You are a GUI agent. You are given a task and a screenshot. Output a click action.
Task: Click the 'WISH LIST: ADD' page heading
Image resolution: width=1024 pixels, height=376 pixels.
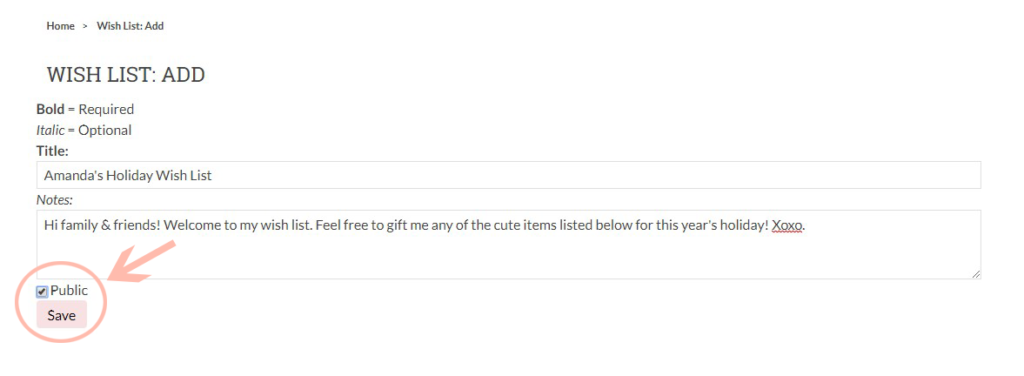tap(125, 74)
